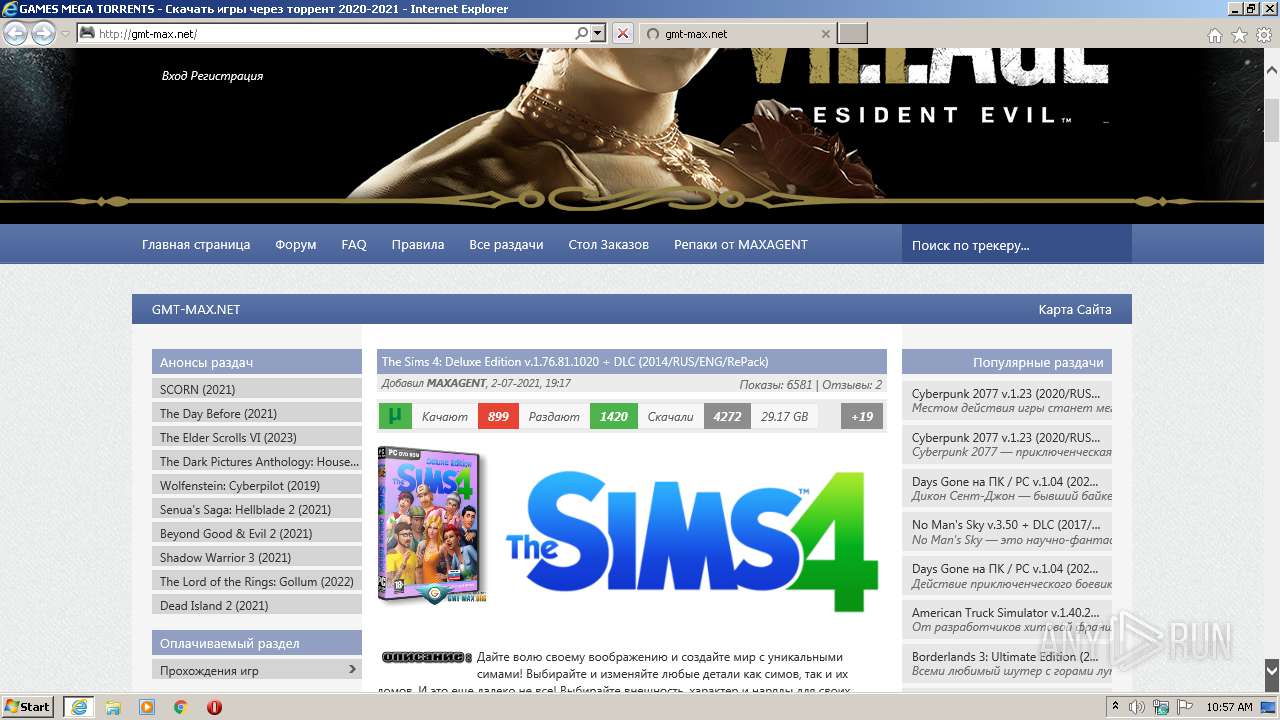Viewport: 1280px width, 720px height.
Task: Open Shadow Warrior 3 (2021) entry
Action: coord(257,557)
